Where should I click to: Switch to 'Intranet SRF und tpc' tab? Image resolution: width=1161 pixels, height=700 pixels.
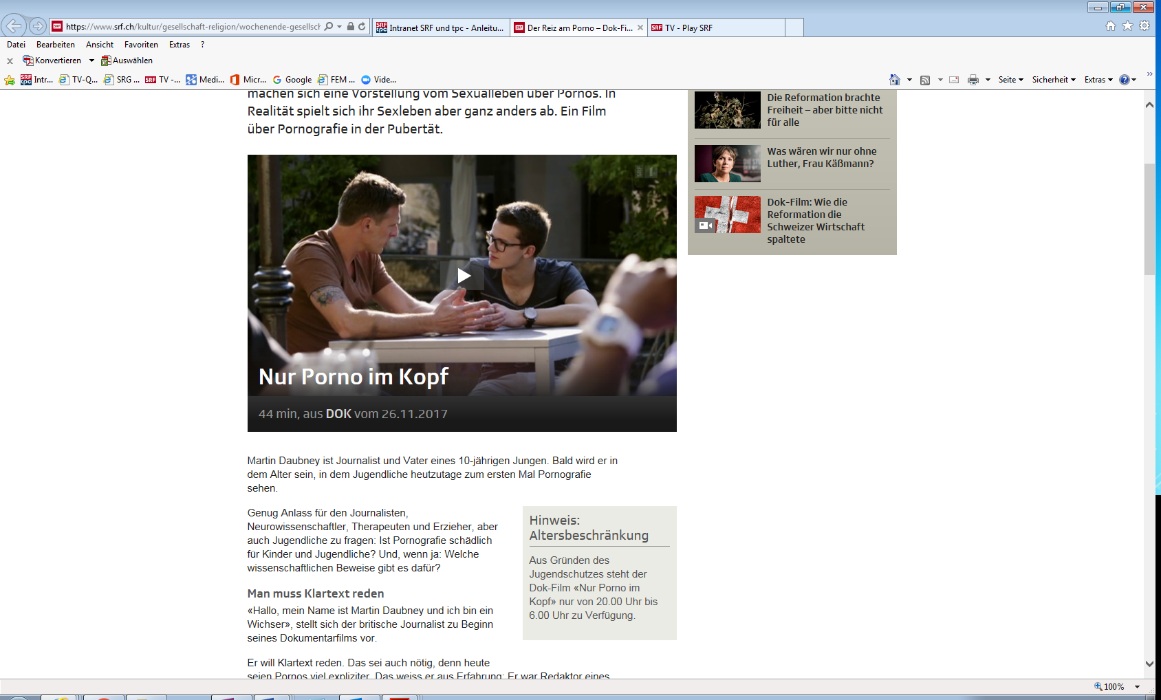440,28
